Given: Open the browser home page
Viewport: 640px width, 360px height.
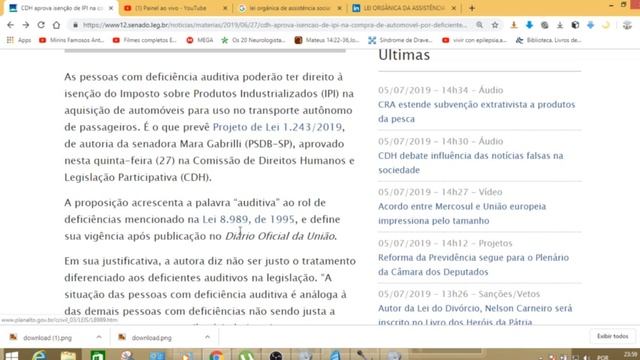Looking at the screenshot, I should point(56,25).
